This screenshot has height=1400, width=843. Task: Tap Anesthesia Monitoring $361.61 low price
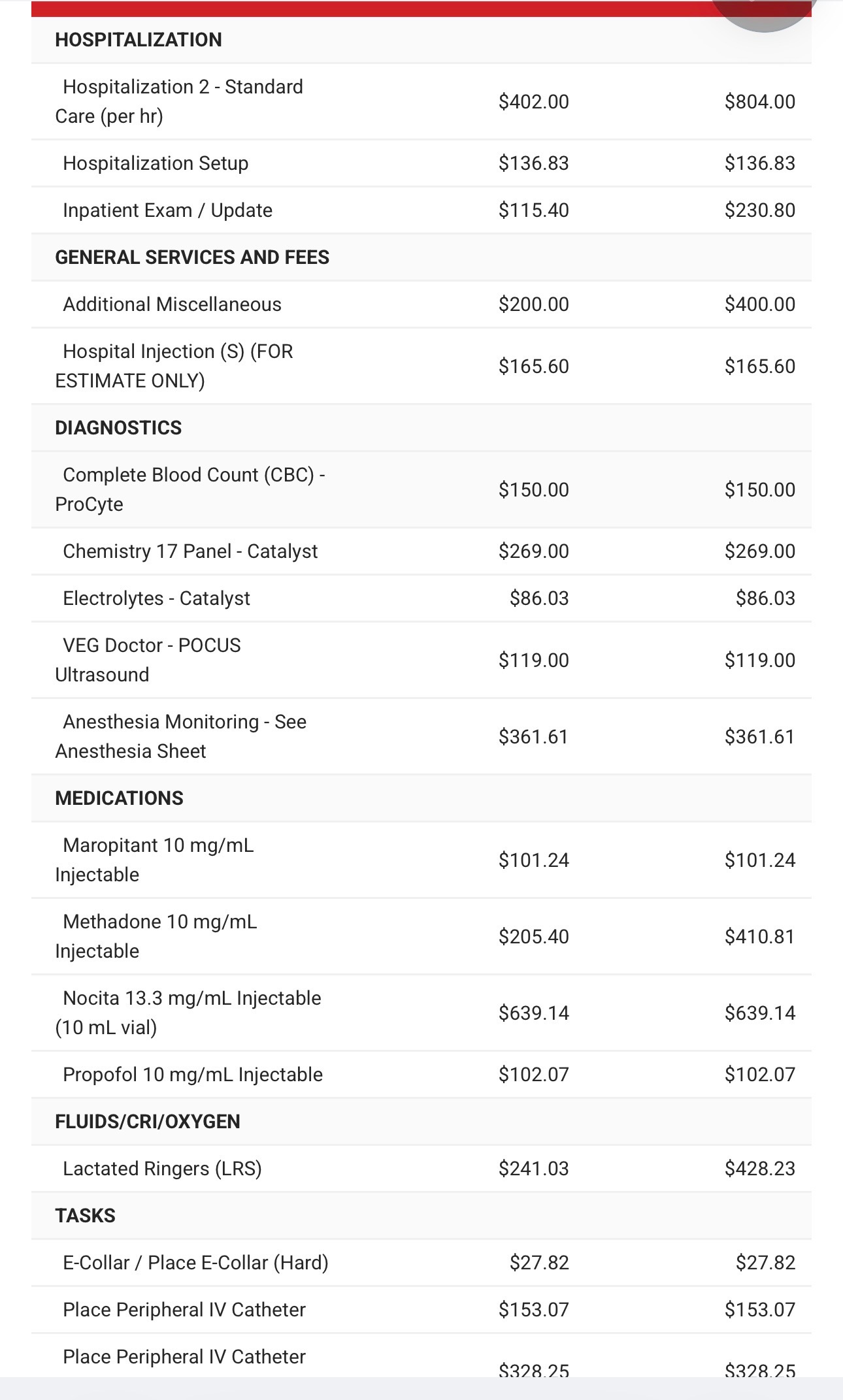click(533, 737)
